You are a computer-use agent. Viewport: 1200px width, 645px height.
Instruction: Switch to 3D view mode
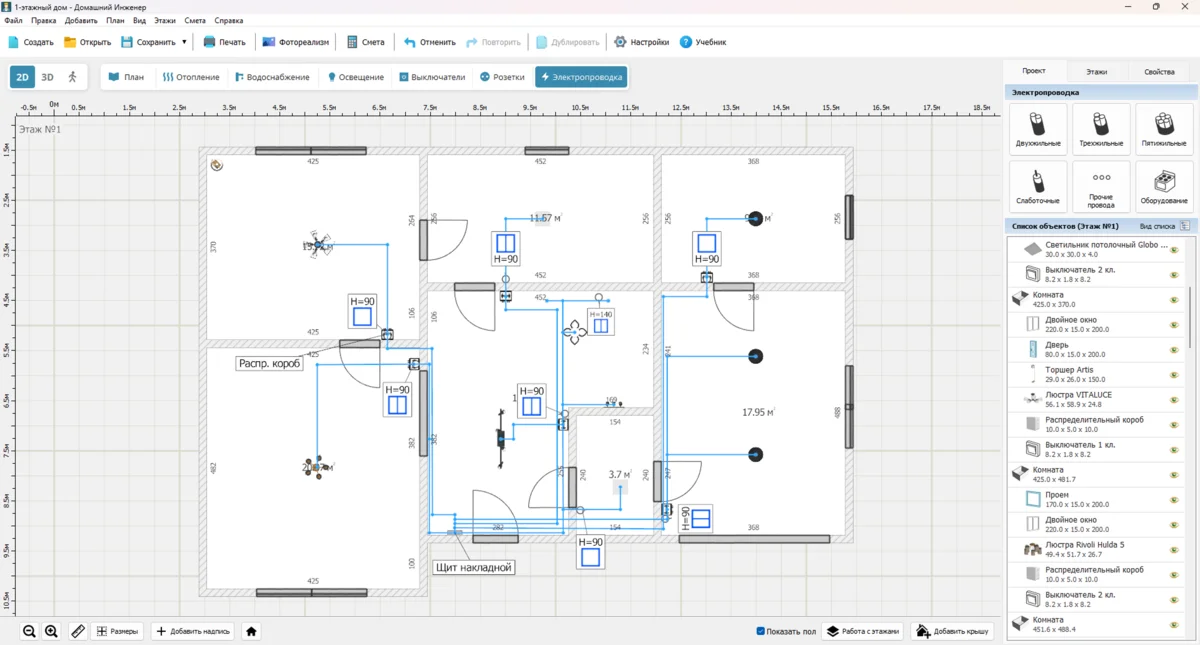[x=47, y=77]
